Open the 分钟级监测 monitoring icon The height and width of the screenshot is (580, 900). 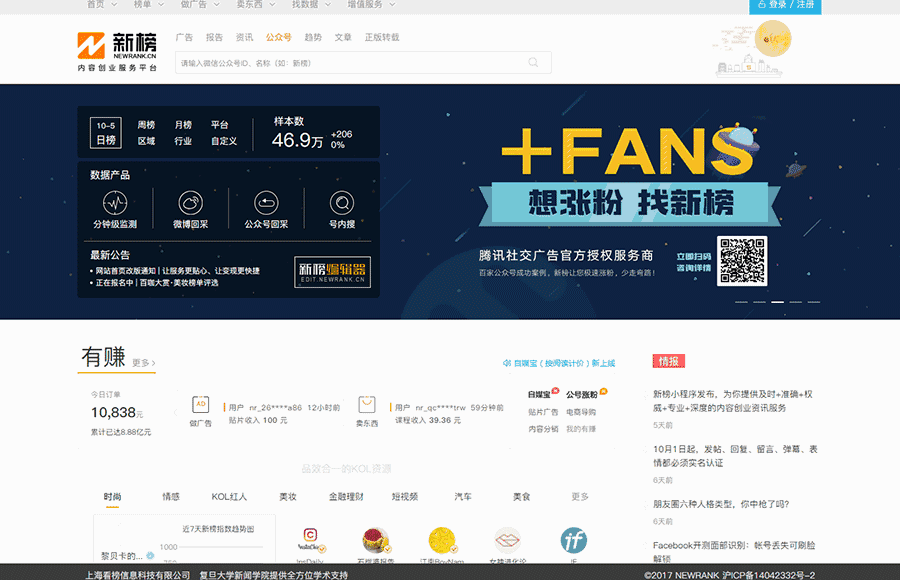click(x=116, y=204)
